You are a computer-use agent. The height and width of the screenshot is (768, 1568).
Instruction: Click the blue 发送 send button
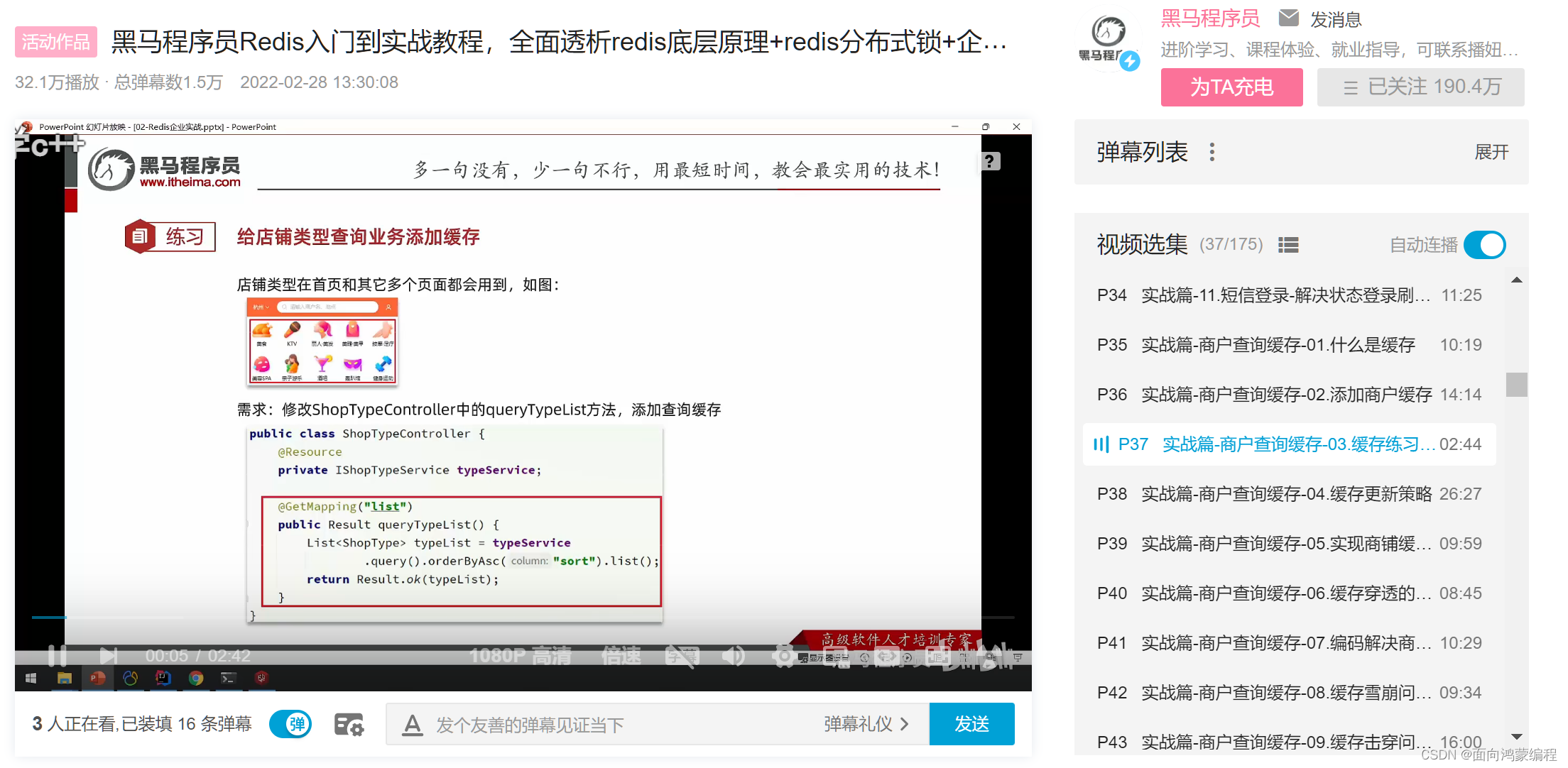(971, 724)
